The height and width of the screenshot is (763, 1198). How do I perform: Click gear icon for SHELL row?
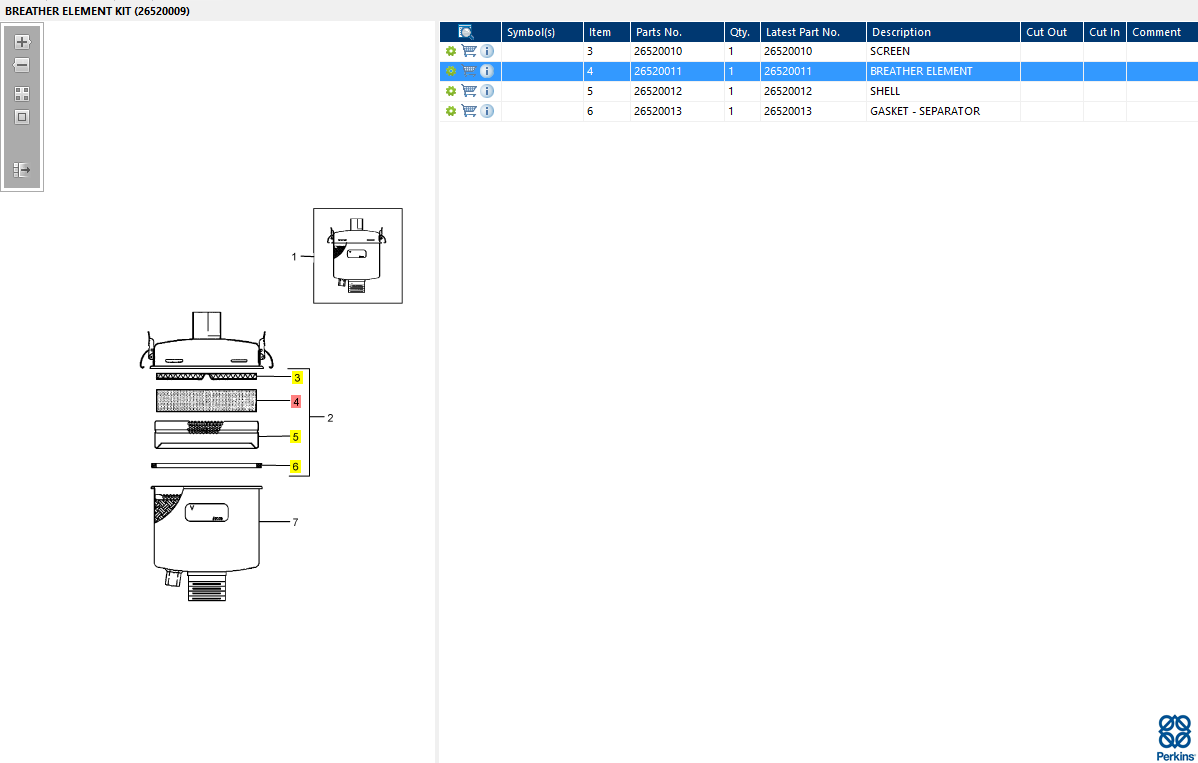click(451, 91)
